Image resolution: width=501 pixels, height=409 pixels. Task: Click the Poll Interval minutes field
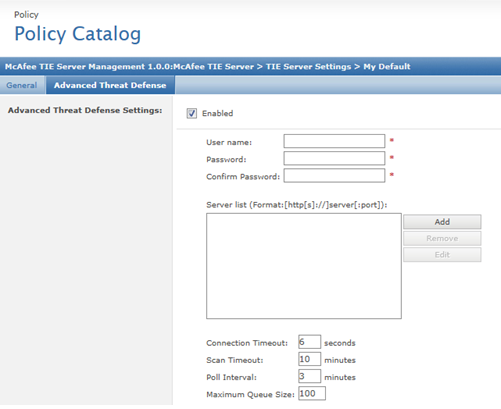coord(309,376)
